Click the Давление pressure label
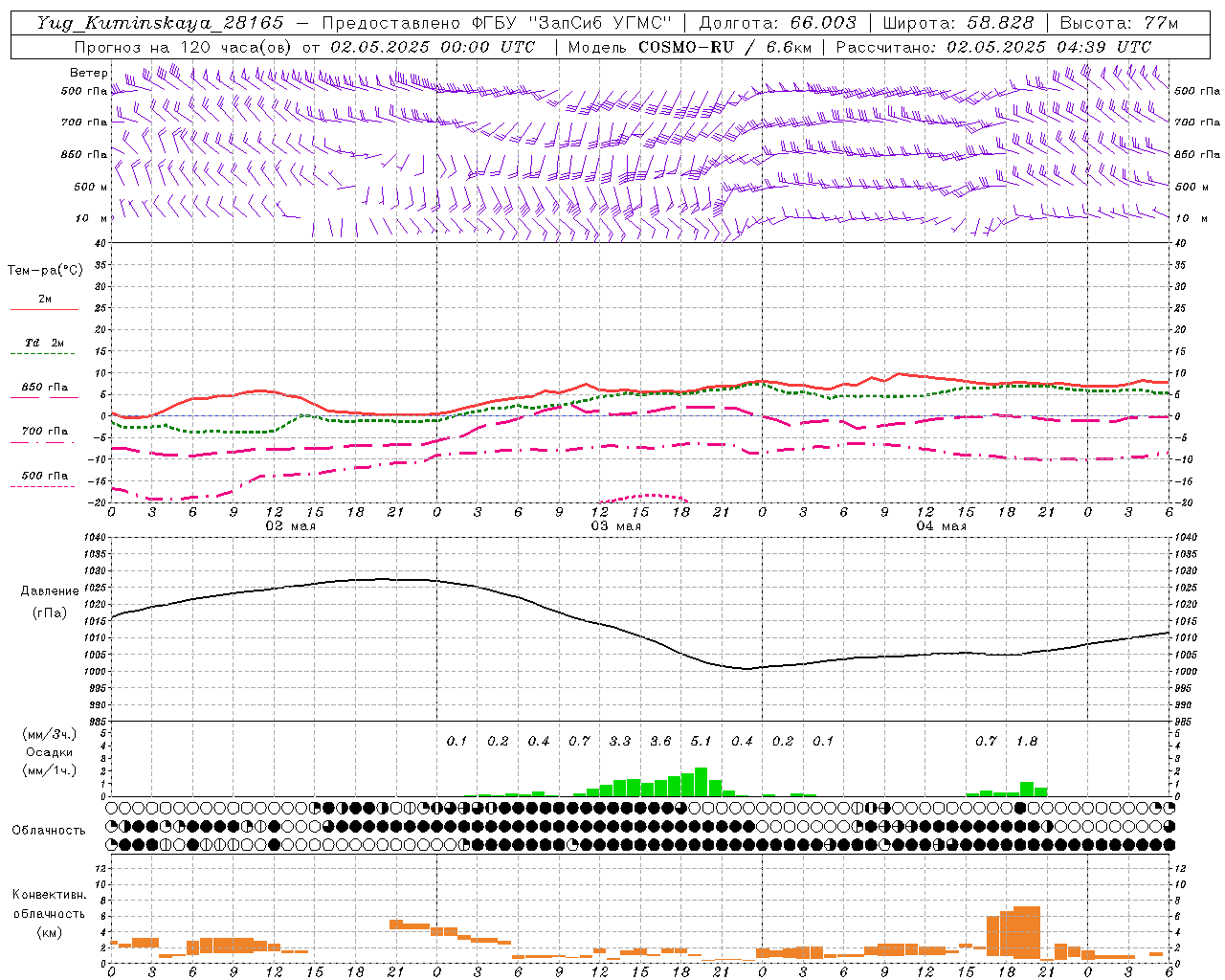Screen dimensions: 1225x980 click(50, 591)
